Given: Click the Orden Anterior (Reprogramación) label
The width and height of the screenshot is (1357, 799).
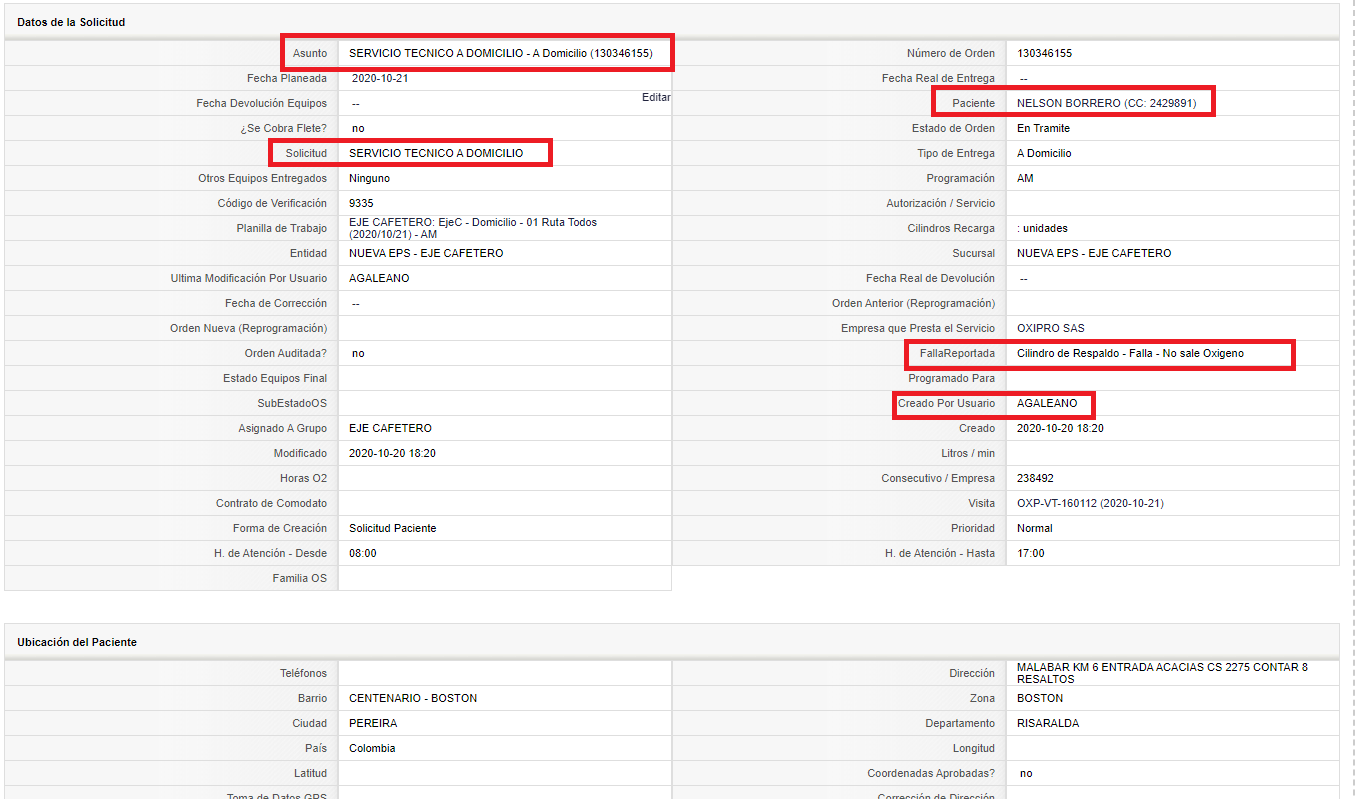Looking at the screenshot, I should pyautogui.click(x=914, y=303).
